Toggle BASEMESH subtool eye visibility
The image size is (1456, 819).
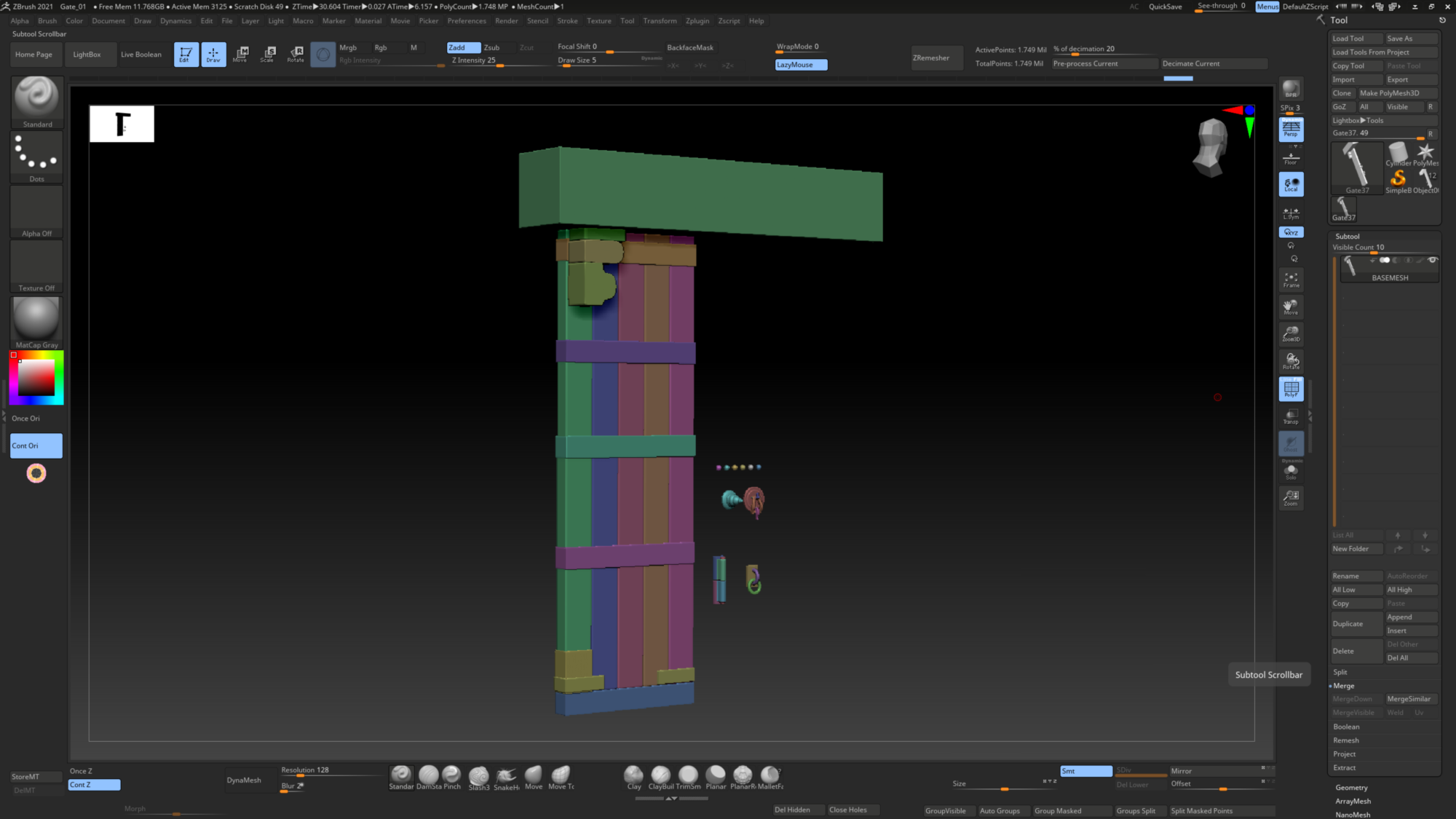coord(1432,261)
